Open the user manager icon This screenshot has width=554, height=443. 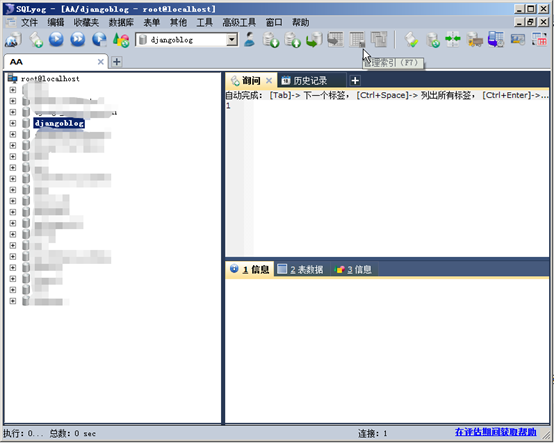tap(249, 39)
